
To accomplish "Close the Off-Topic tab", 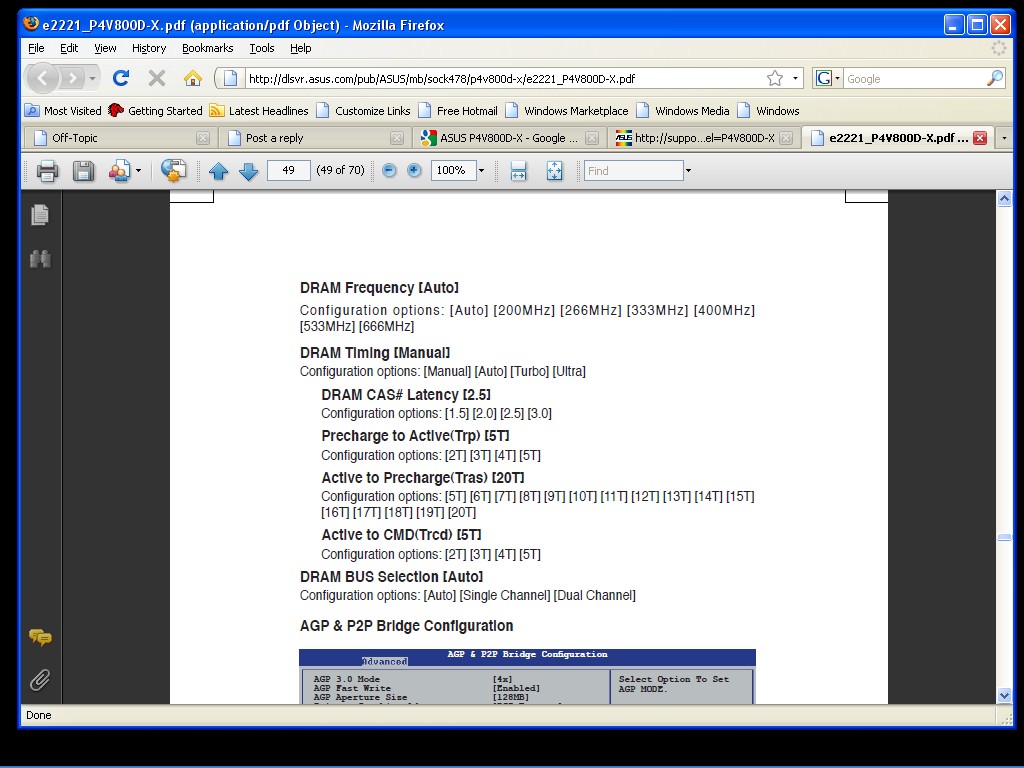I will tap(202, 138).
